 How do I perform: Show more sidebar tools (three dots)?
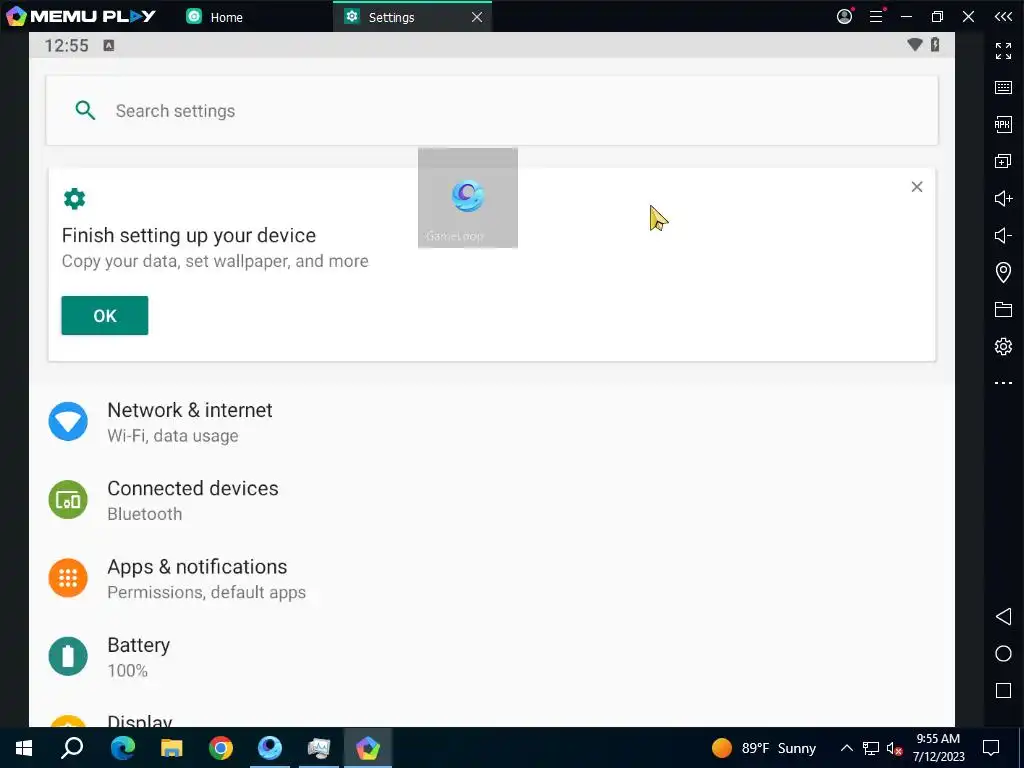click(1003, 383)
